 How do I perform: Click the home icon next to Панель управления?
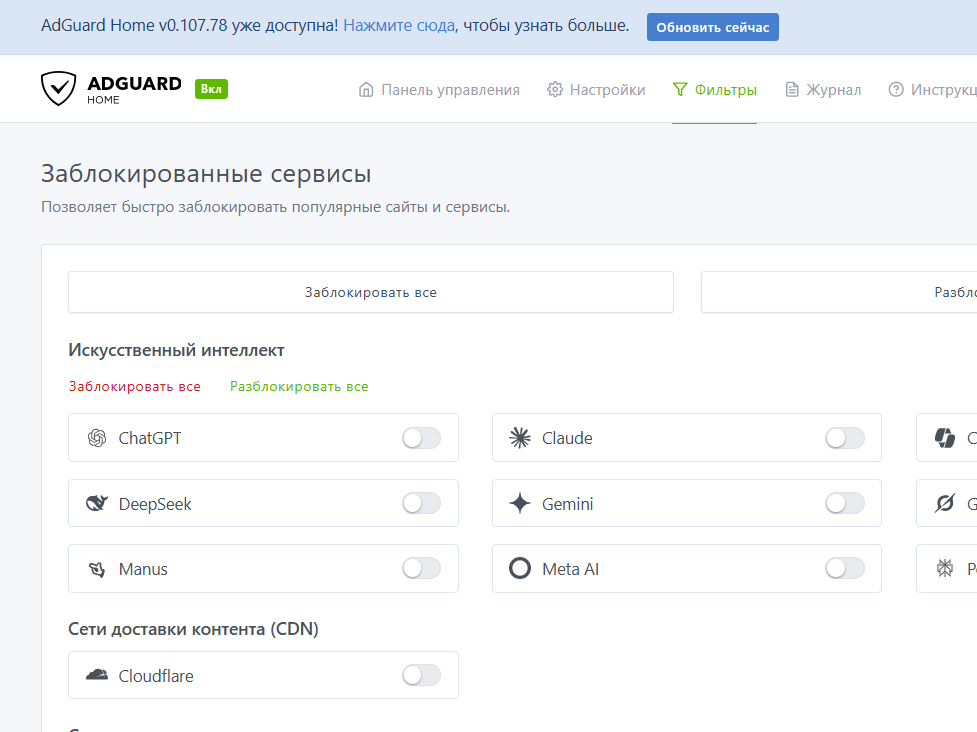pos(366,90)
